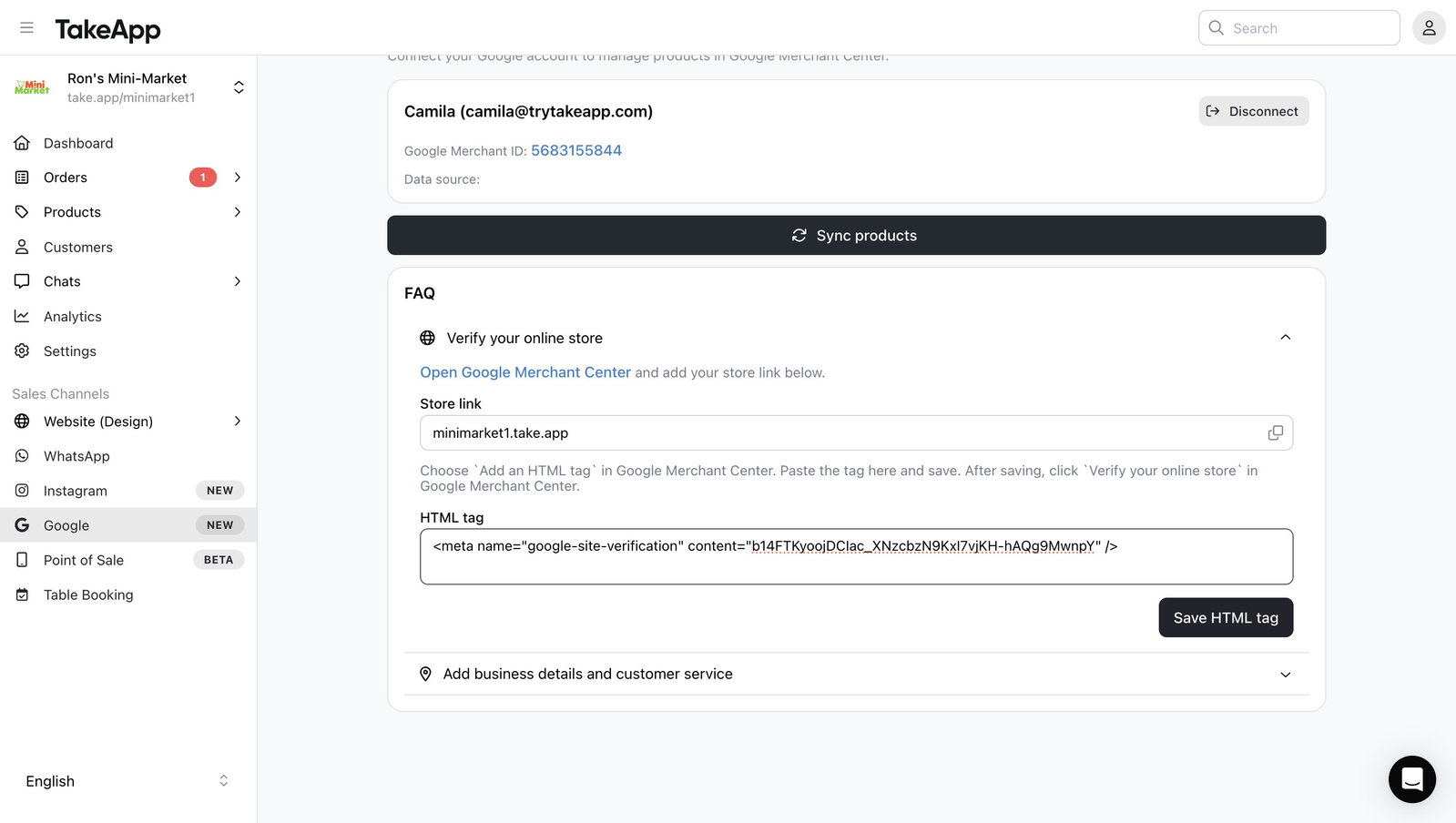Click the WhatsApp icon in sidebar

[22, 456]
